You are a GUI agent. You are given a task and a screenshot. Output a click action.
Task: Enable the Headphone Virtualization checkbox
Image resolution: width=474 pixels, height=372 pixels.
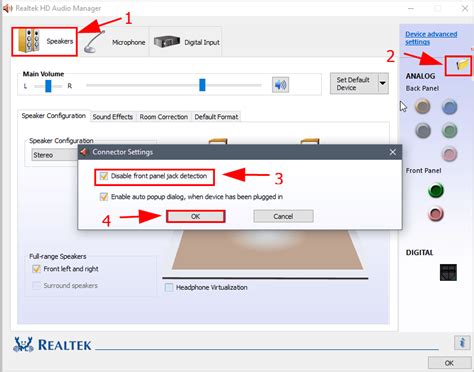click(x=169, y=287)
